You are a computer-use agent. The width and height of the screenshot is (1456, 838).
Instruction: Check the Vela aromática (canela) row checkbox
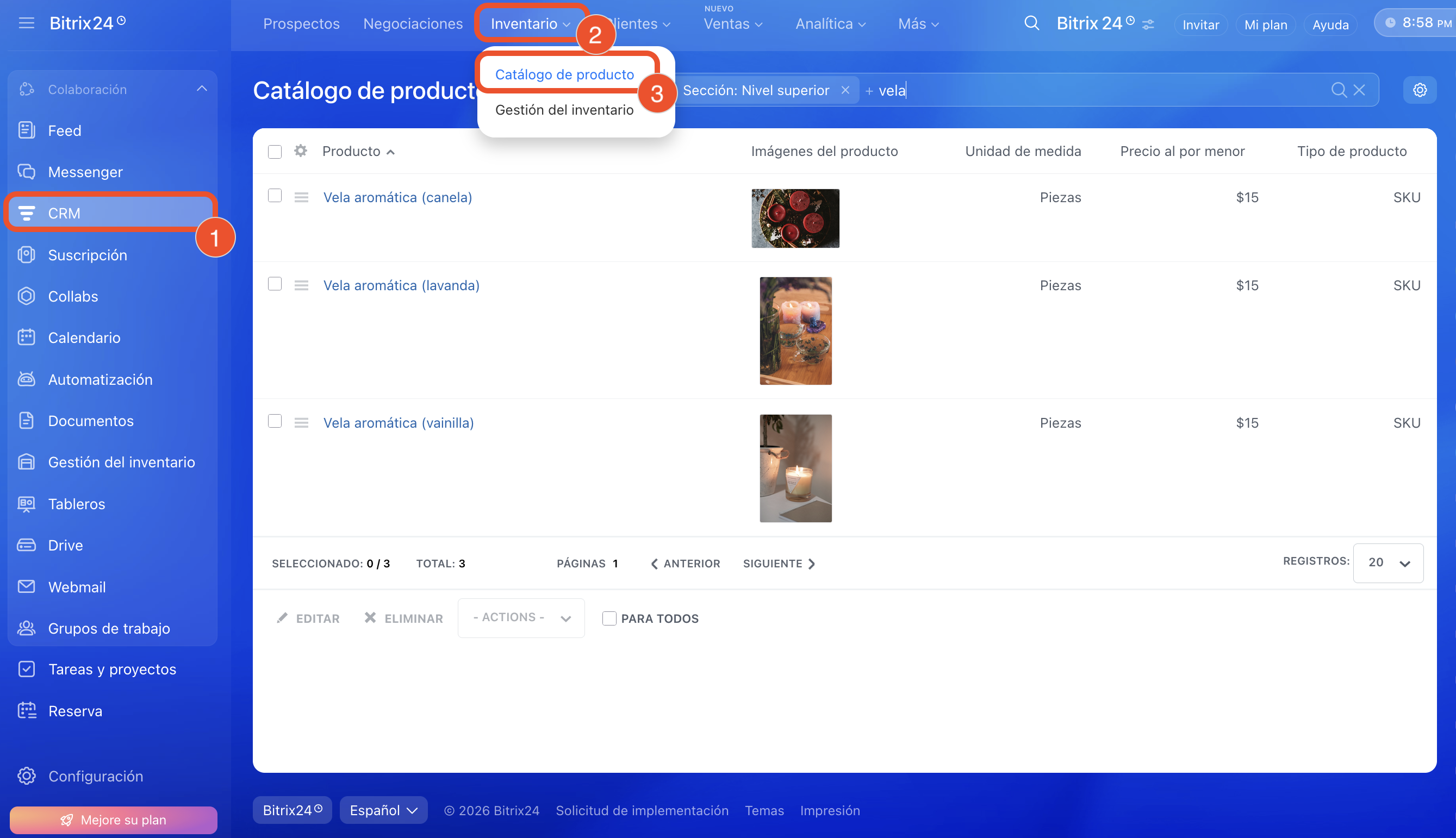tap(275, 196)
